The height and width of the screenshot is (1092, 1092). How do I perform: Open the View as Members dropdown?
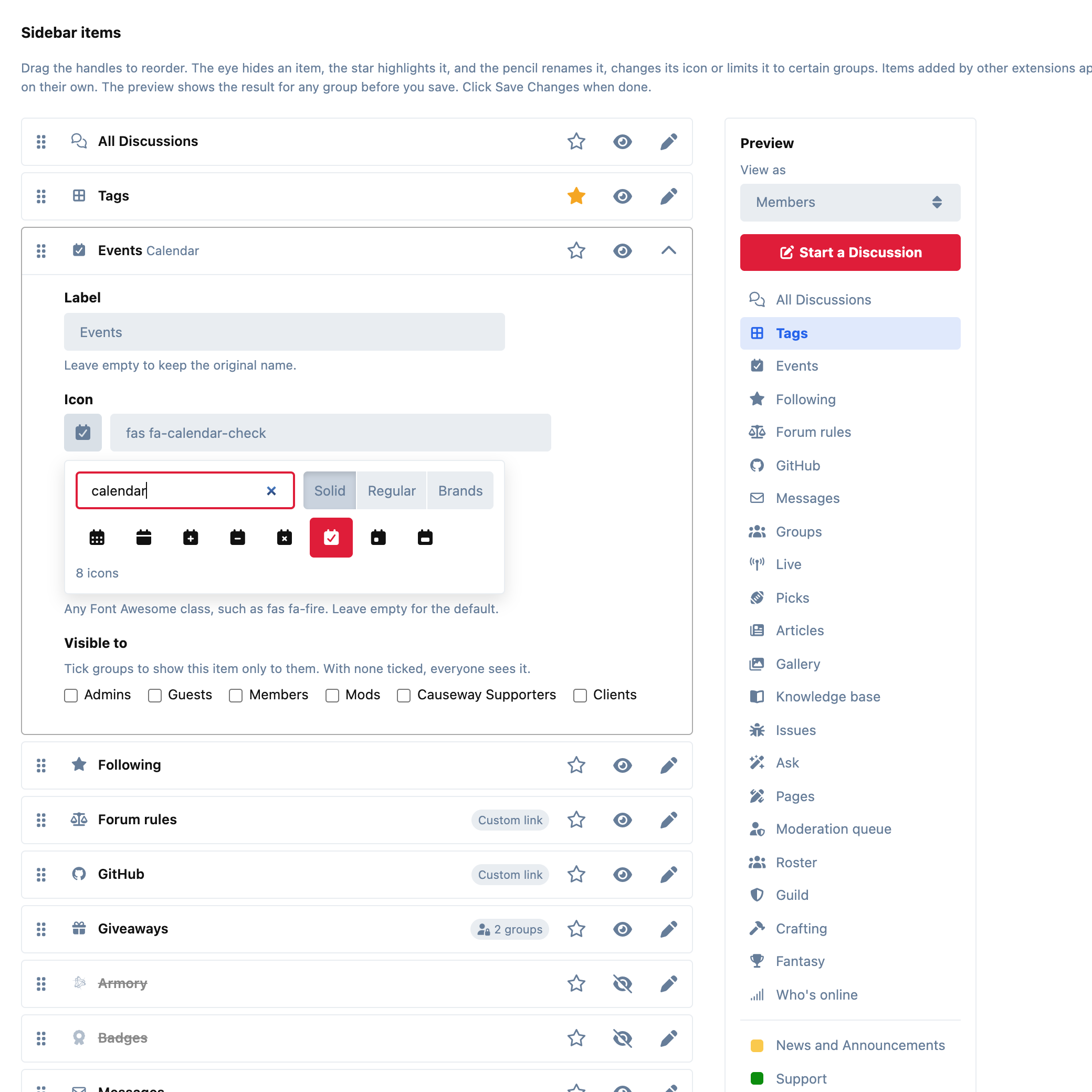[850, 202]
